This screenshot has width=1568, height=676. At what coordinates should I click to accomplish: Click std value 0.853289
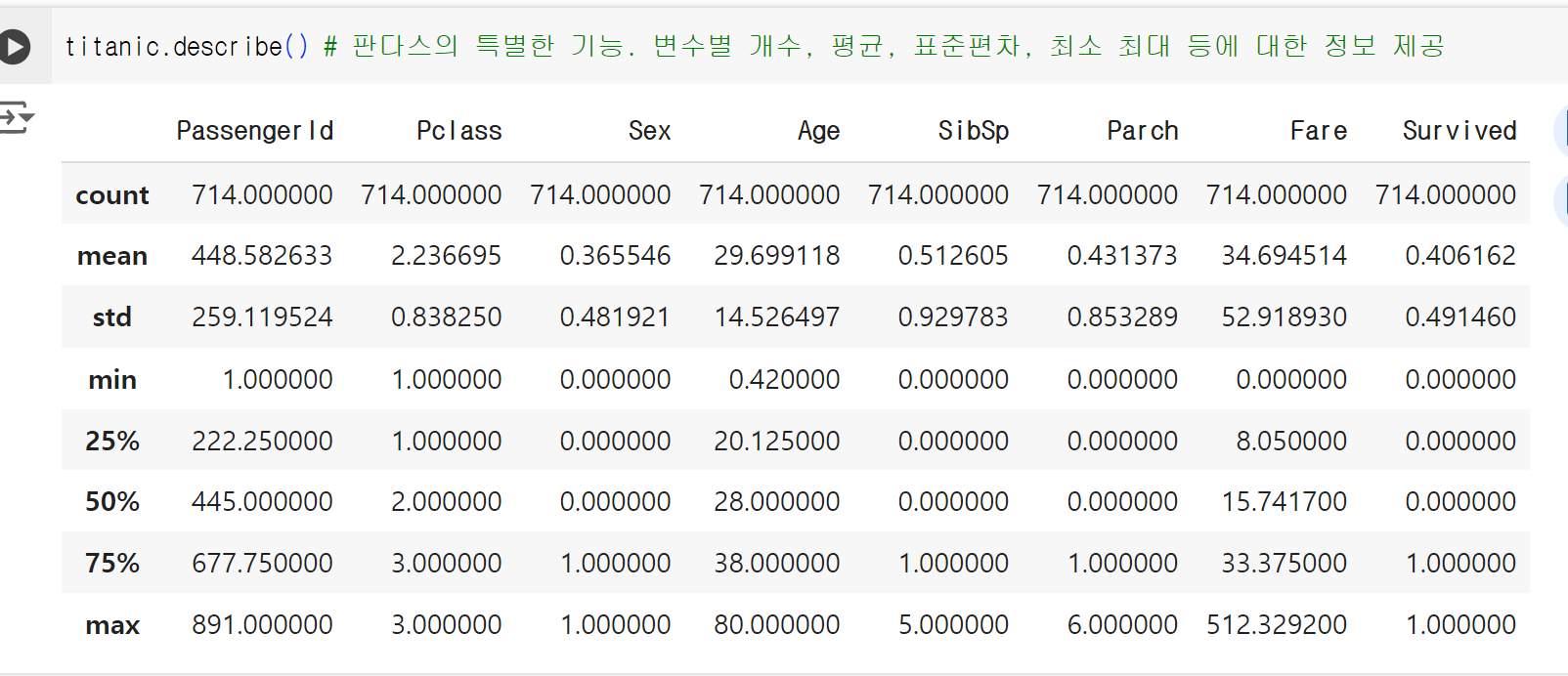(1122, 317)
